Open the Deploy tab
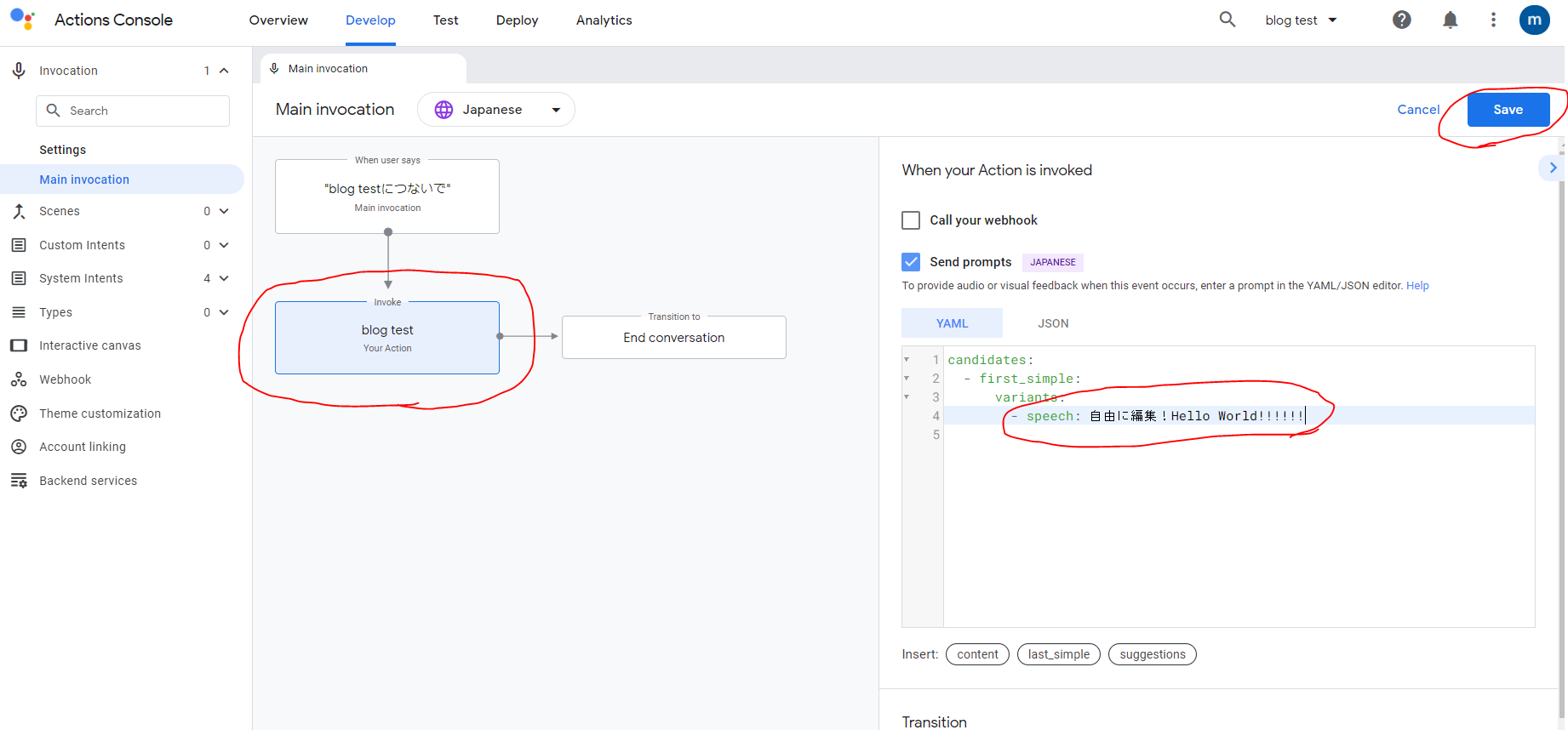This screenshot has width=1568, height=730. coord(517,20)
